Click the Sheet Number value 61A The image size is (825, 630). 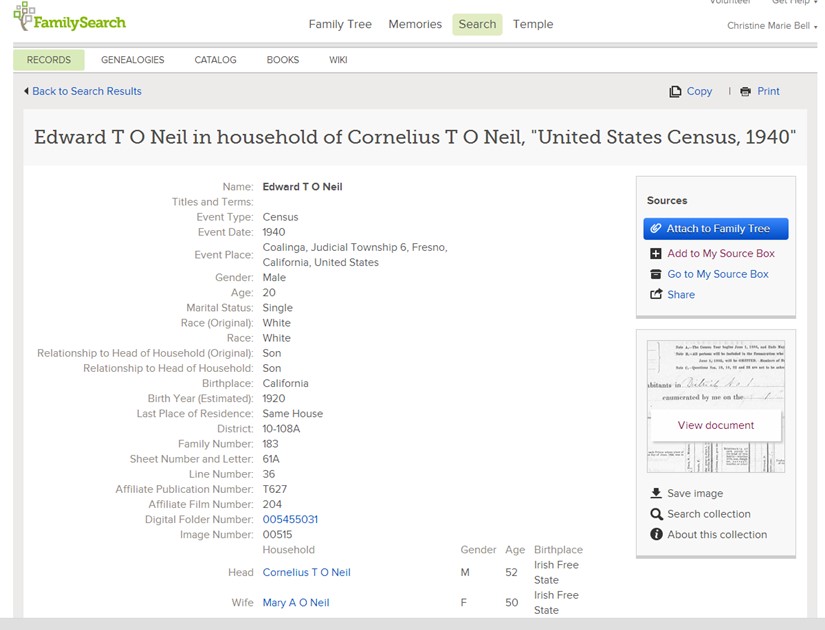tap(271, 459)
